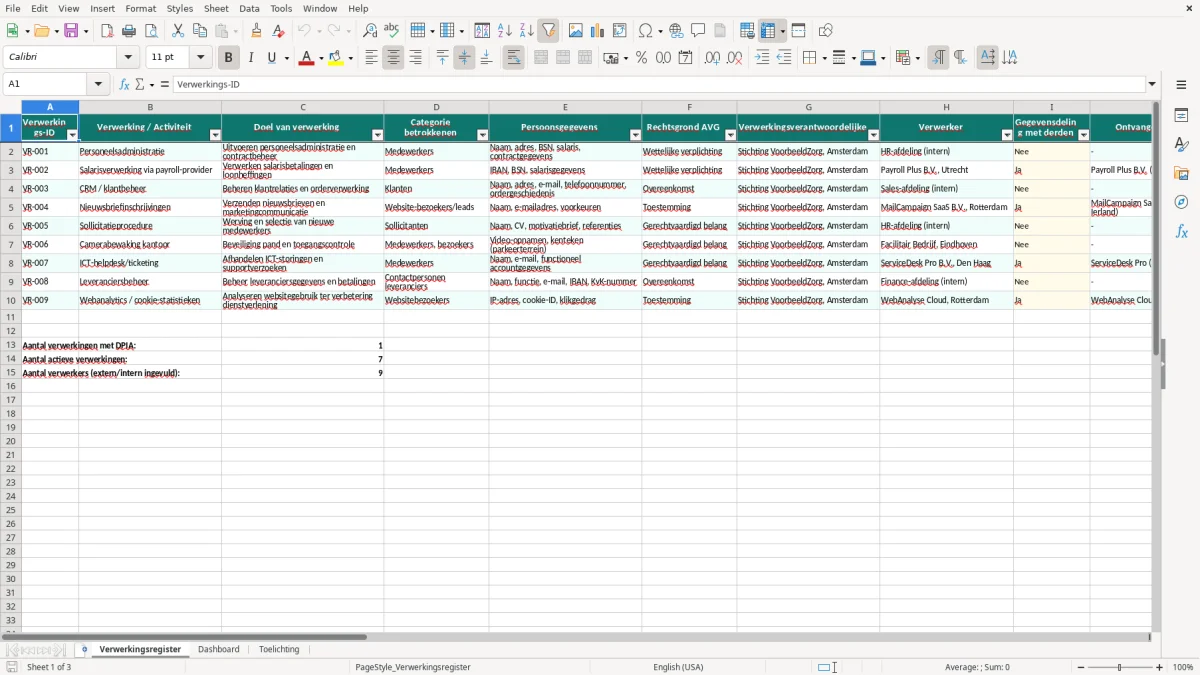Screen dimensions: 1200x675
Task: Open the 11 pt font size dropdown
Action: click(200, 58)
